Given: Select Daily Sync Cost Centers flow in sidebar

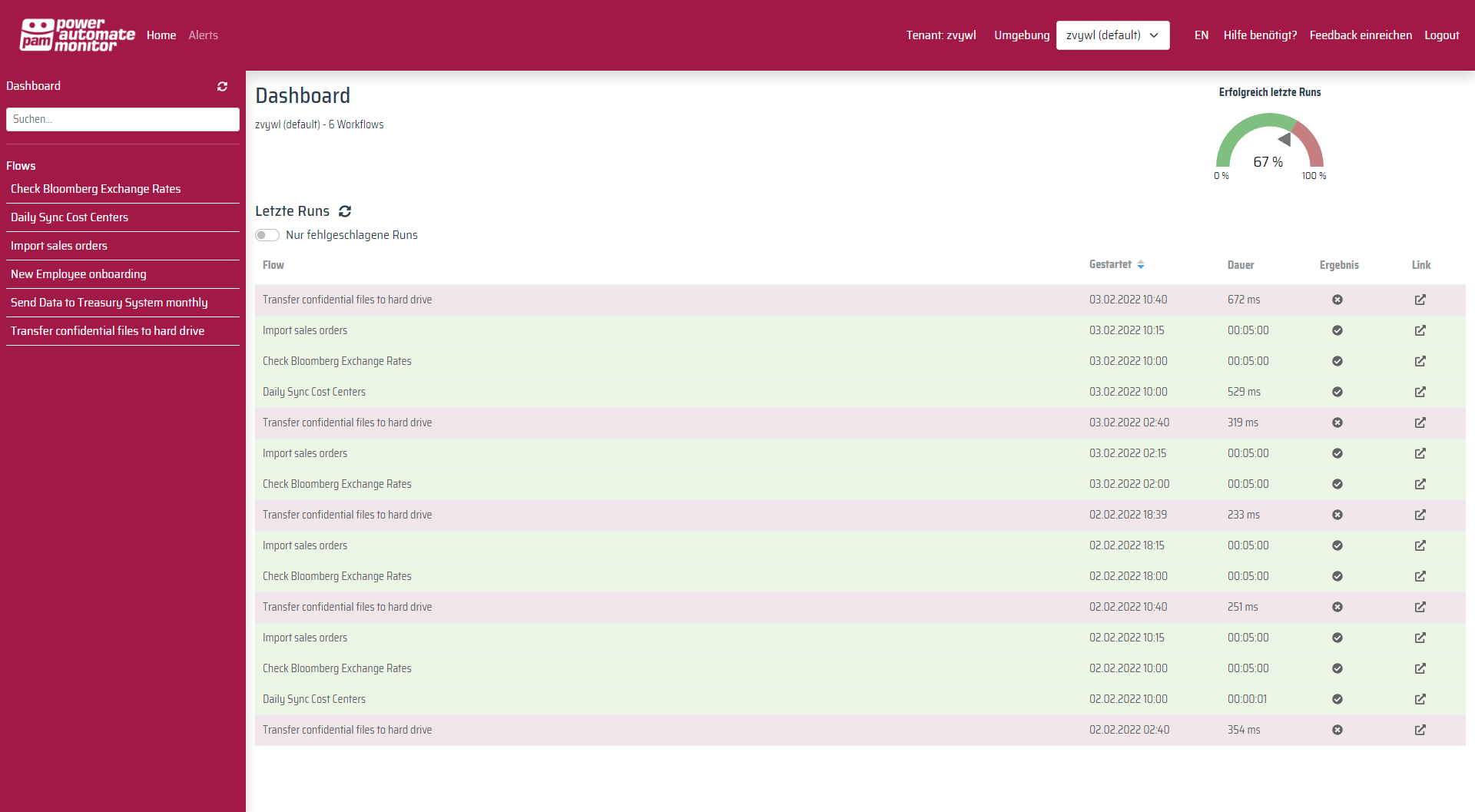Looking at the screenshot, I should [x=69, y=217].
